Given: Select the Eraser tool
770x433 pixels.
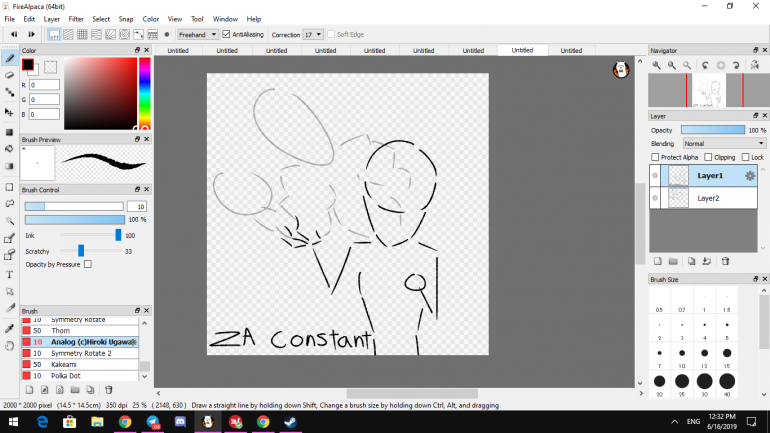Looking at the screenshot, I should click(x=9, y=75).
